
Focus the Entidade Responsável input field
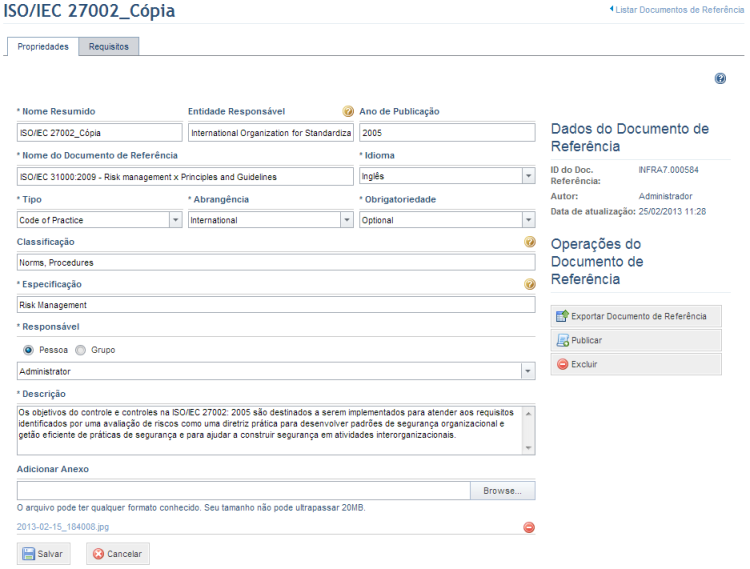[271, 132]
